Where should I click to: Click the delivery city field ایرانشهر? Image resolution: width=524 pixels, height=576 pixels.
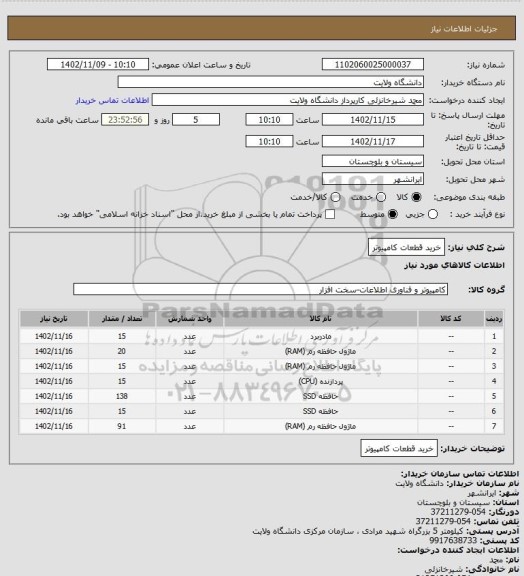pyautogui.click(x=373, y=179)
